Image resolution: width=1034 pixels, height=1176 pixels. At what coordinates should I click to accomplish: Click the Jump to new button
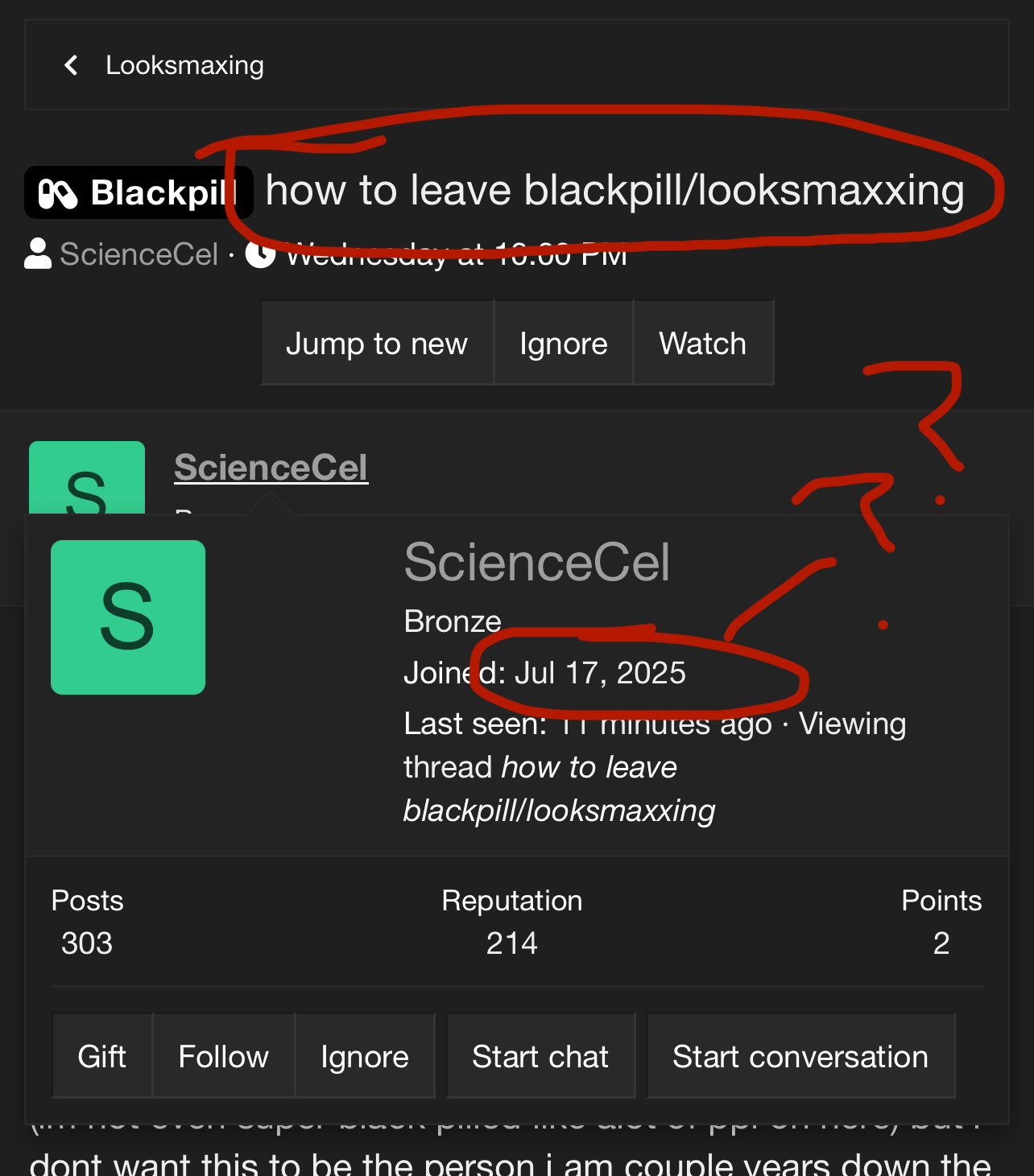[377, 343]
